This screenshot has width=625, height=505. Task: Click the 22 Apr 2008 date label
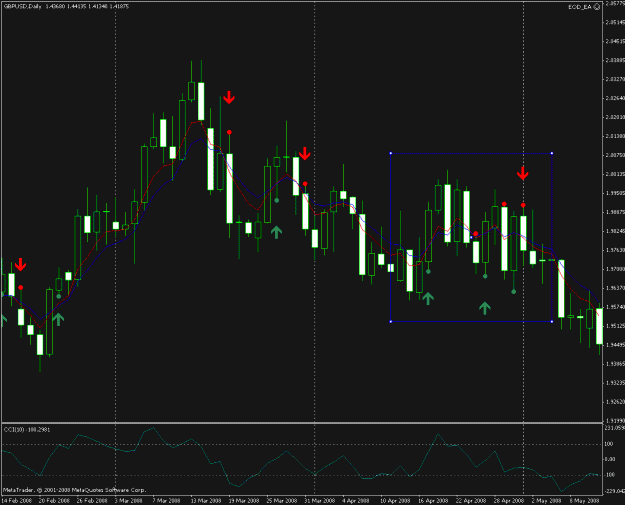click(x=471, y=500)
